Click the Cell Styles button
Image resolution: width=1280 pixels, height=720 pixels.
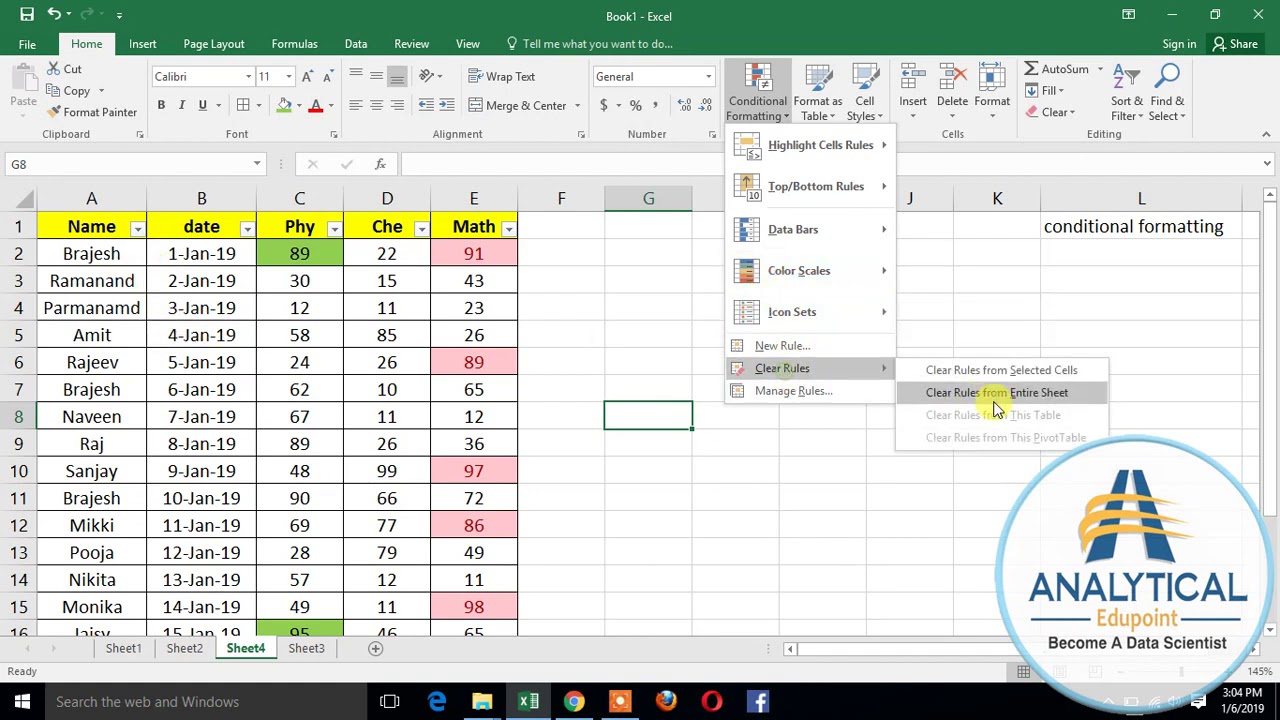[x=865, y=93]
